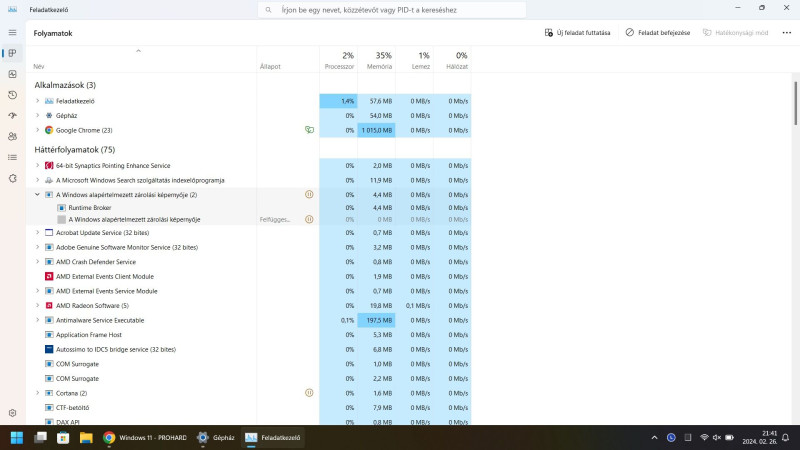Open File Explorer from the taskbar
Viewport: 800px width, 450px height.
pyautogui.click(x=86, y=438)
